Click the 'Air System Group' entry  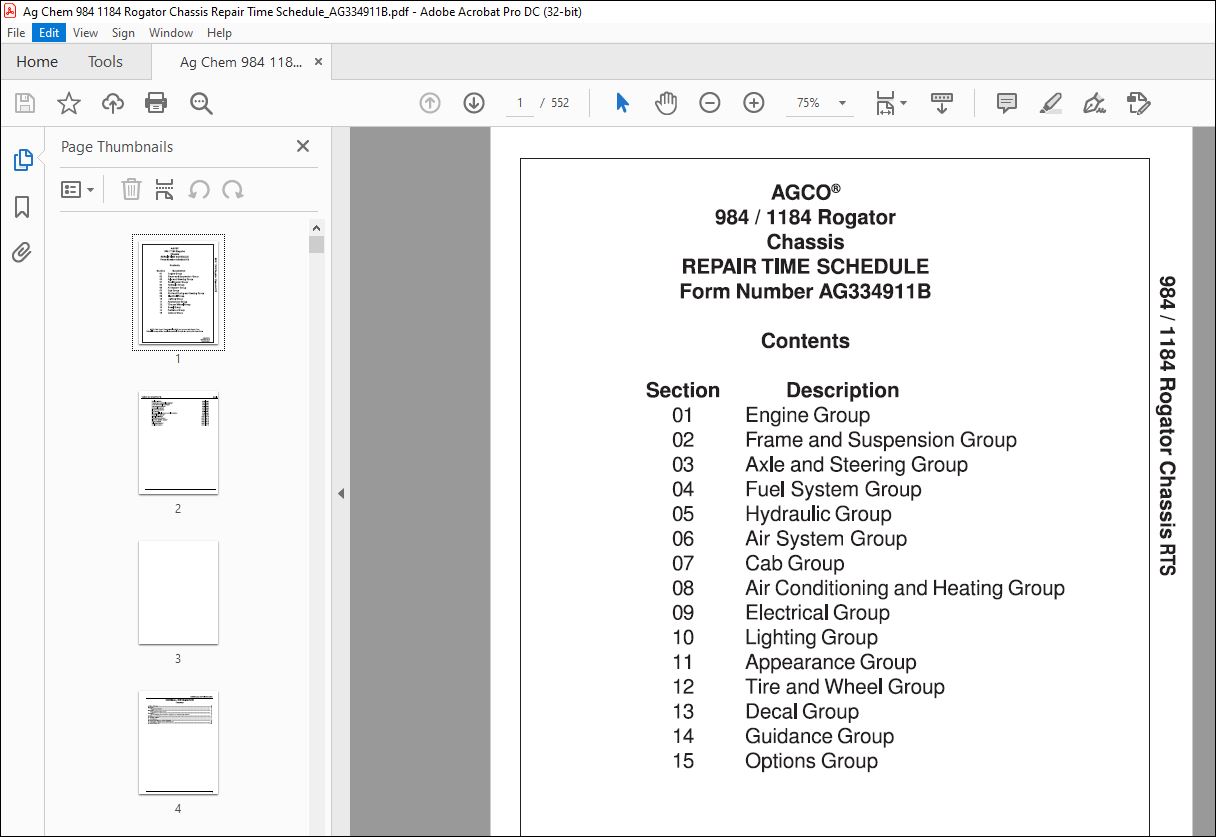[x=826, y=539]
